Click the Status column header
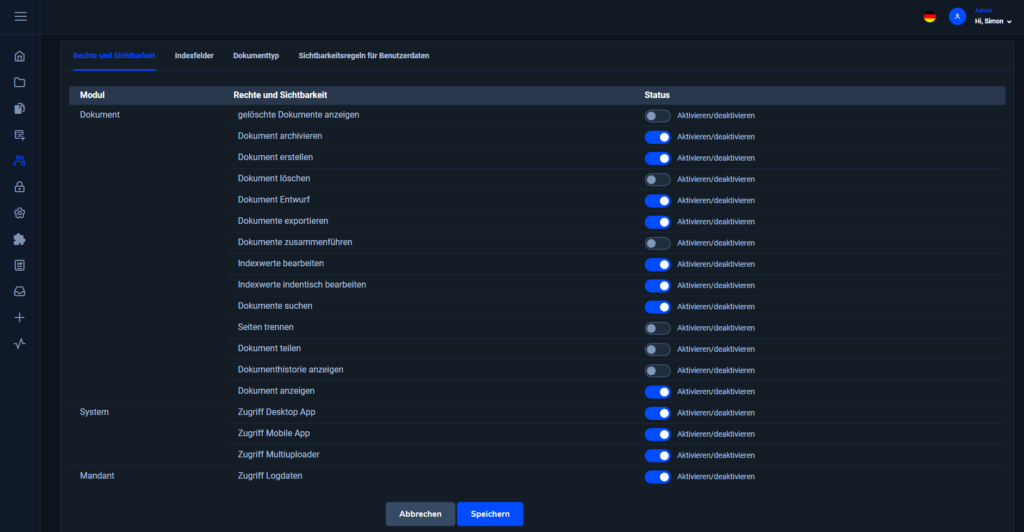This screenshot has height=532, width=1024. coord(657,95)
